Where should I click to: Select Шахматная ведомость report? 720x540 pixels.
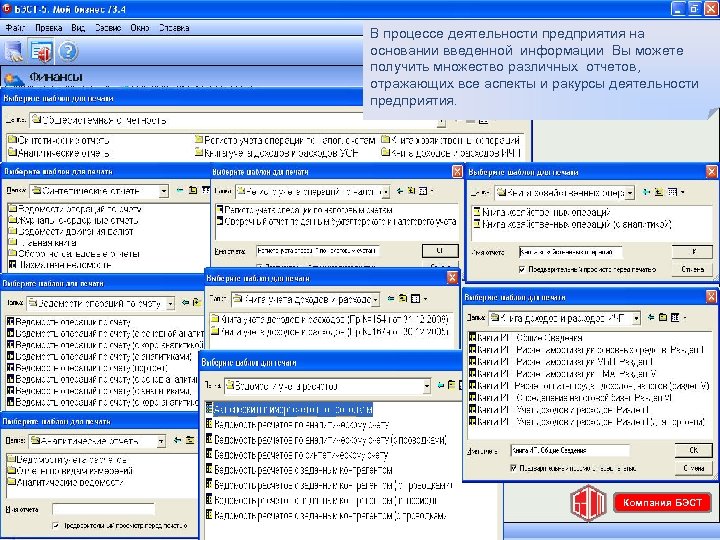[60, 265]
